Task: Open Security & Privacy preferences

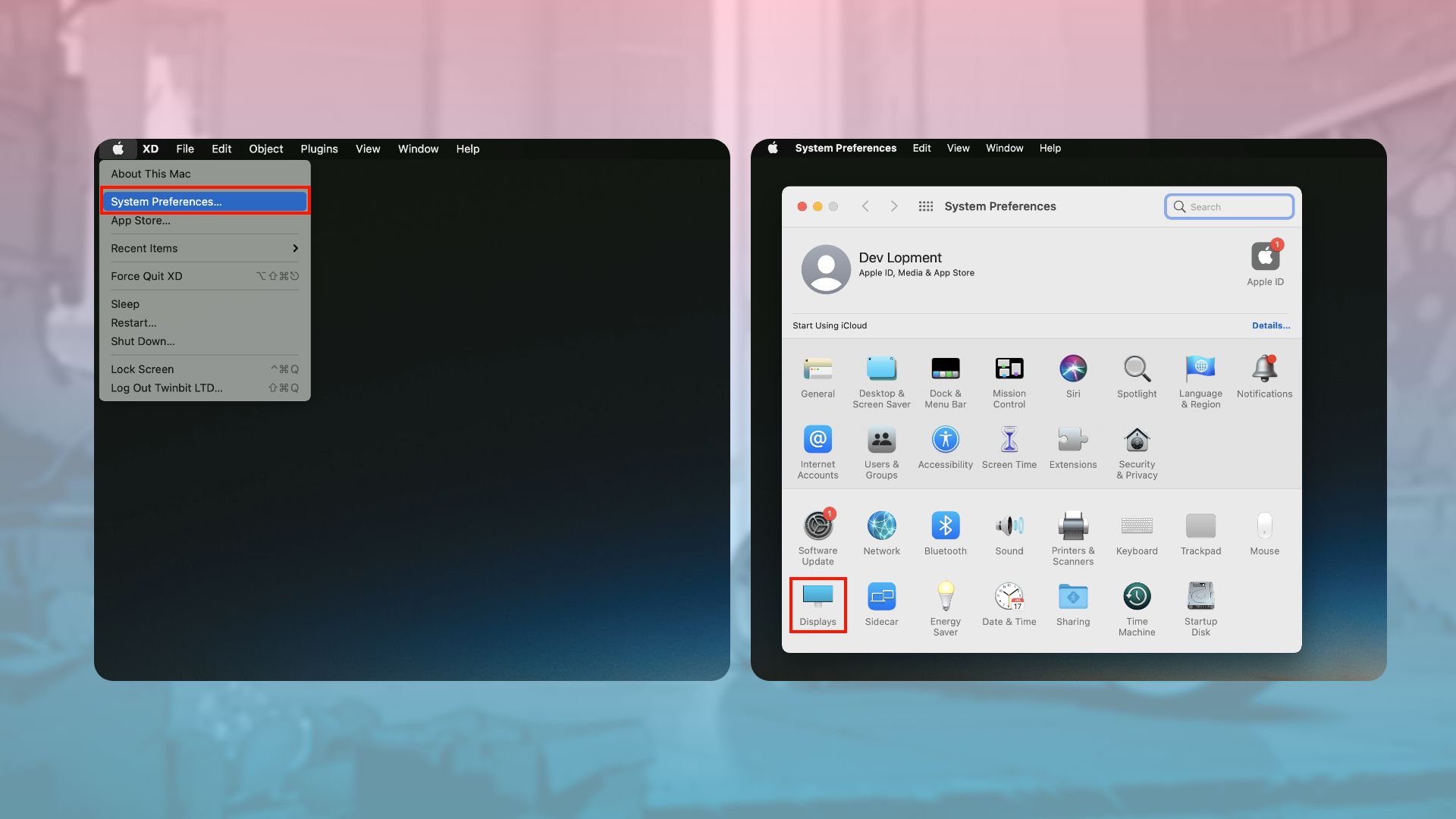Action: 1136,453
